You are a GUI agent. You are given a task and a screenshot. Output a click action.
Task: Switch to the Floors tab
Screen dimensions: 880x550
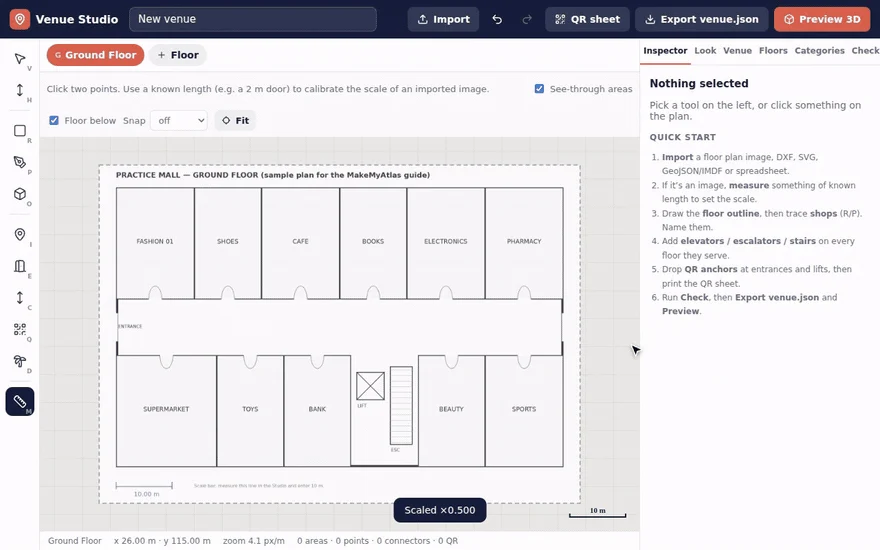(x=773, y=51)
